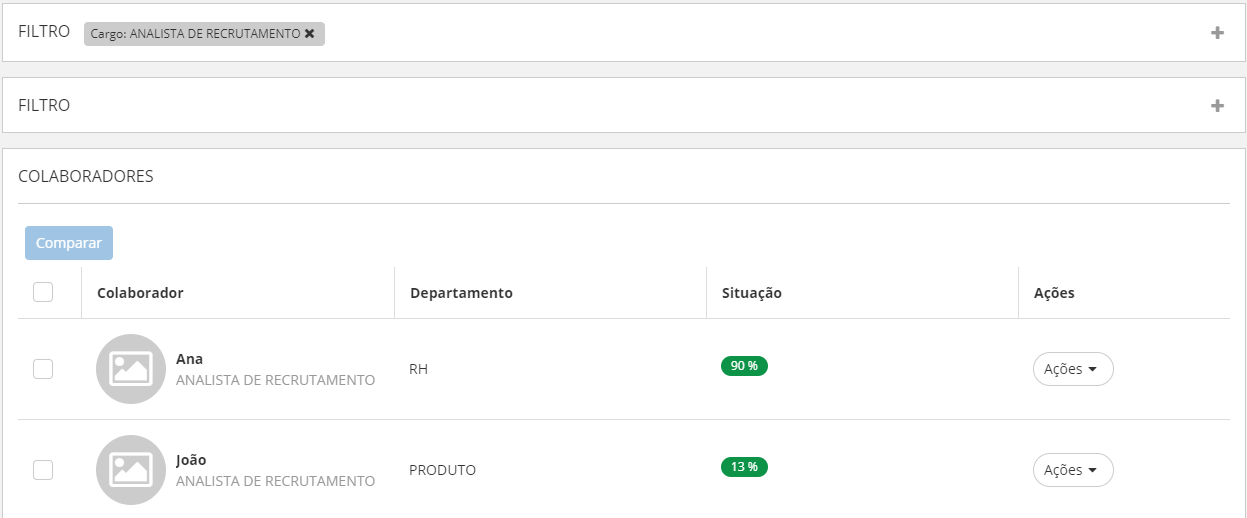Expand the first Filtro panel plus icon

tap(1217, 33)
